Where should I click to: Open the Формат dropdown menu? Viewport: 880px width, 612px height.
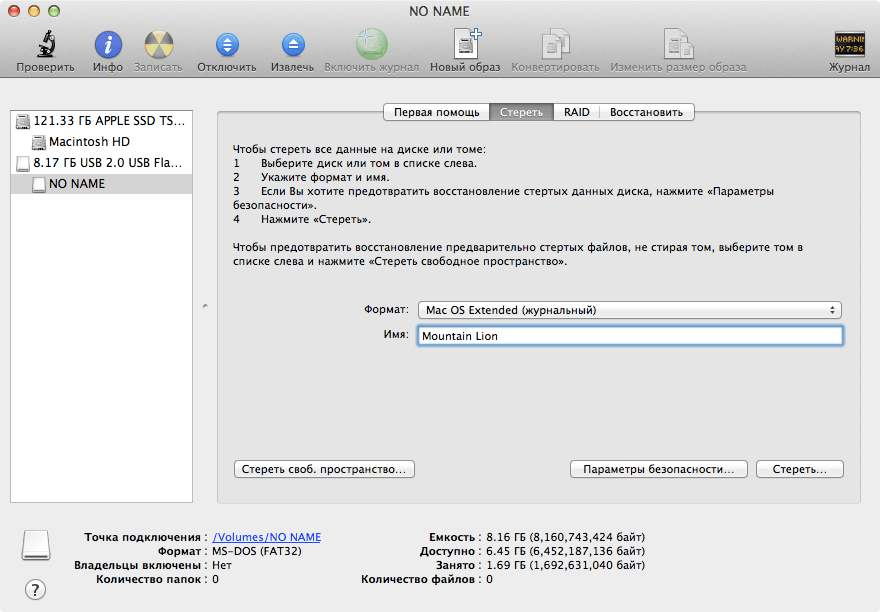[x=629, y=310]
